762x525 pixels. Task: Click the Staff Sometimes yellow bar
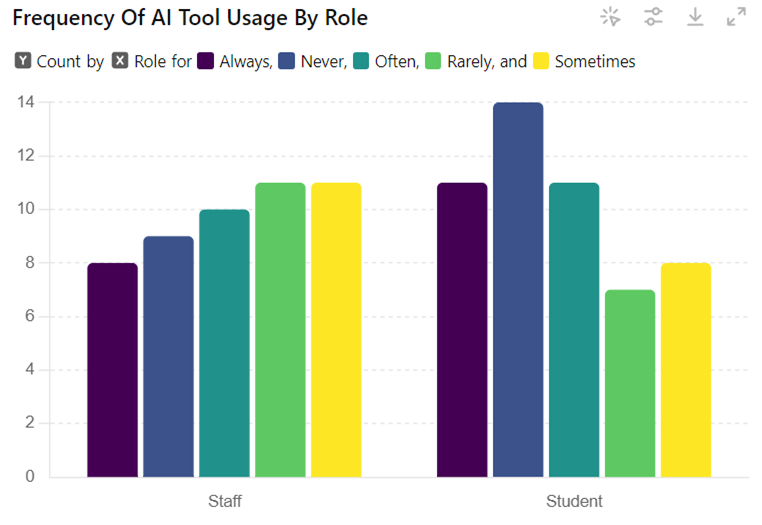click(336, 330)
